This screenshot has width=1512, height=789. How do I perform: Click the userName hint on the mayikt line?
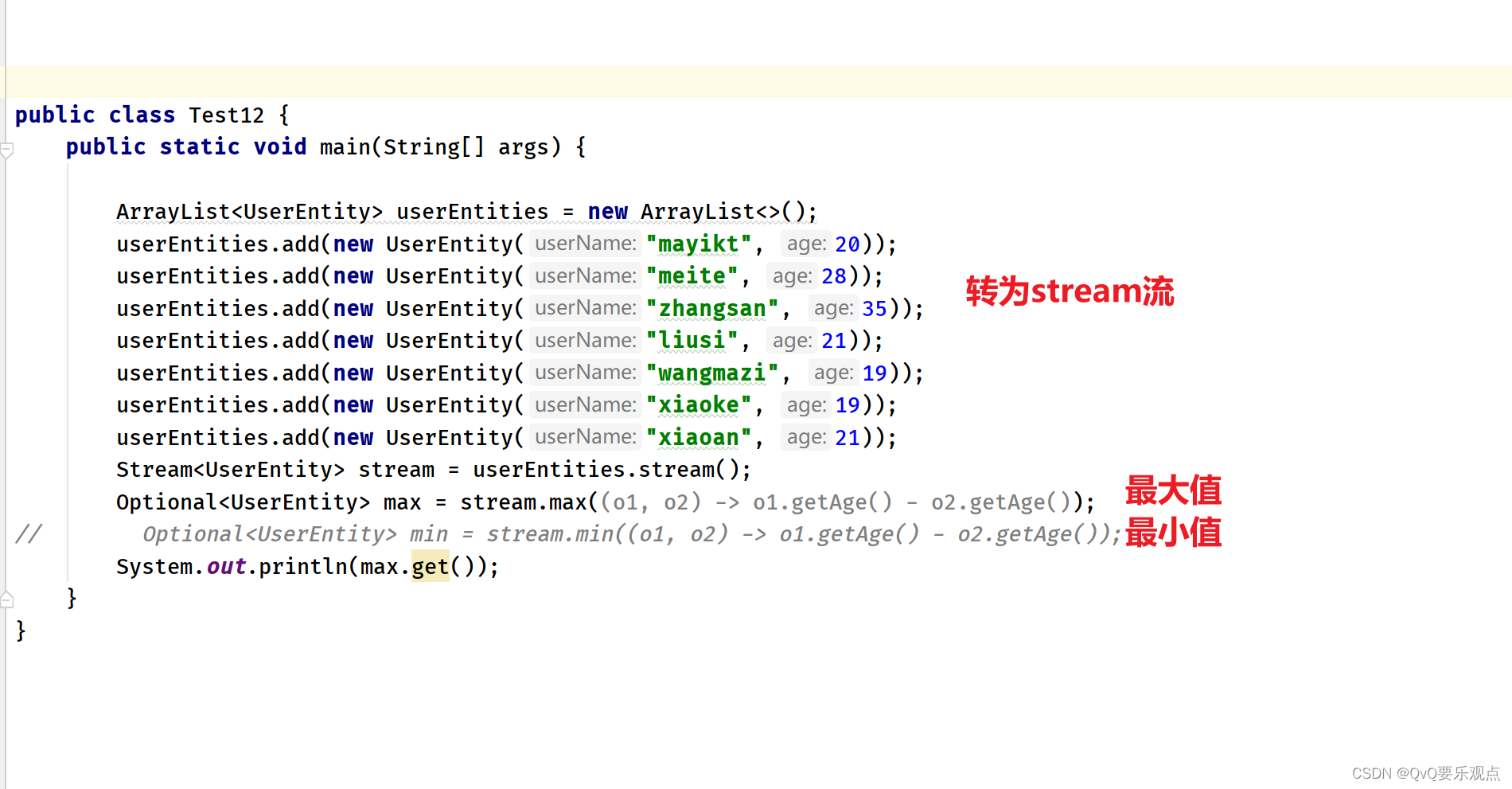click(x=586, y=244)
